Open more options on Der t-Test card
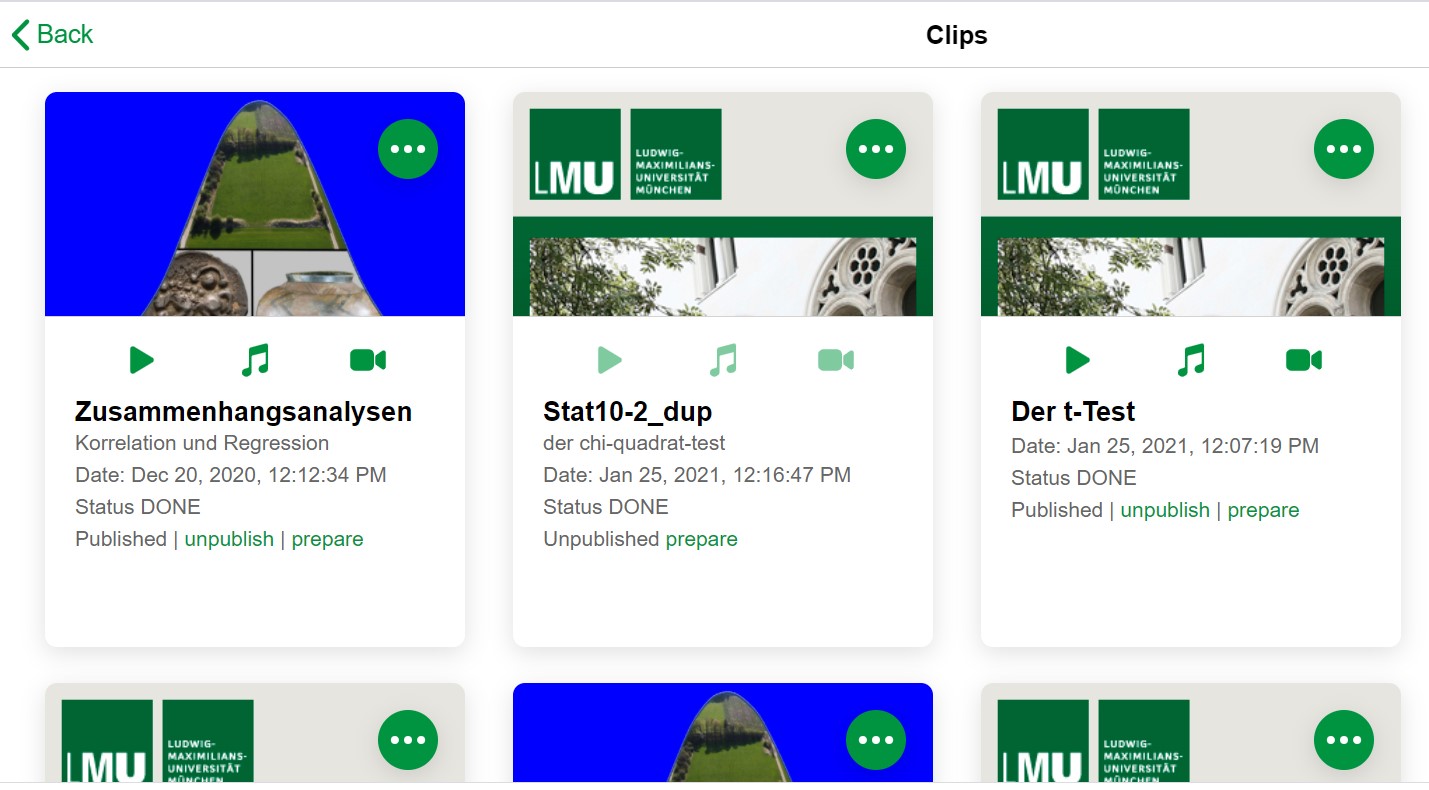The height and width of the screenshot is (790, 1429). click(1344, 149)
